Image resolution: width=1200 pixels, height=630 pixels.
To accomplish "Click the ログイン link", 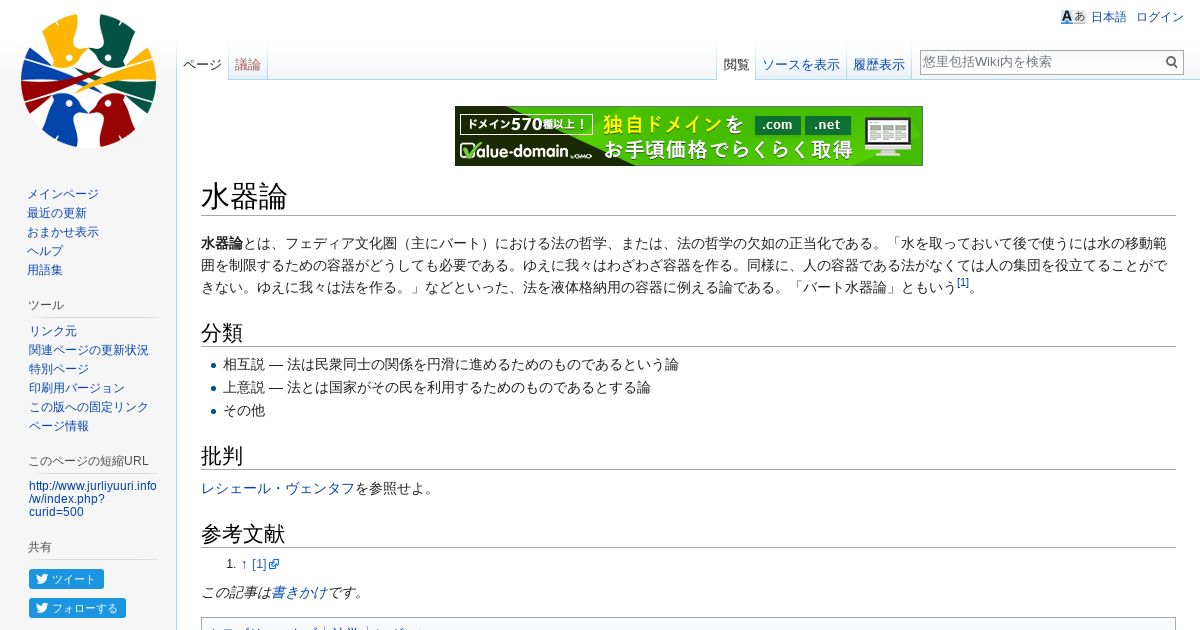I will tap(1160, 17).
